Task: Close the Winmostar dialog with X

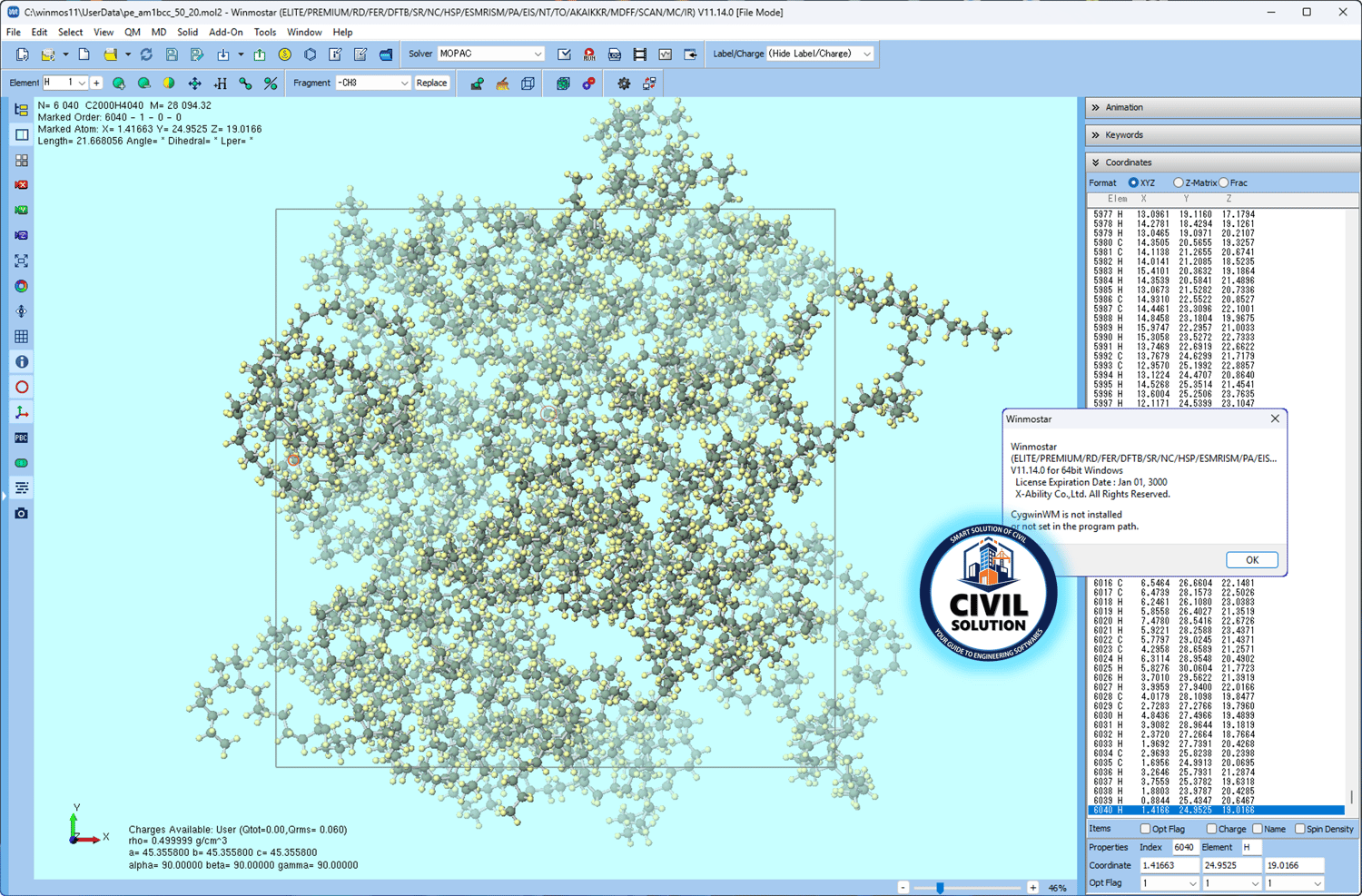Action: pyautogui.click(x=1275, y=419)
